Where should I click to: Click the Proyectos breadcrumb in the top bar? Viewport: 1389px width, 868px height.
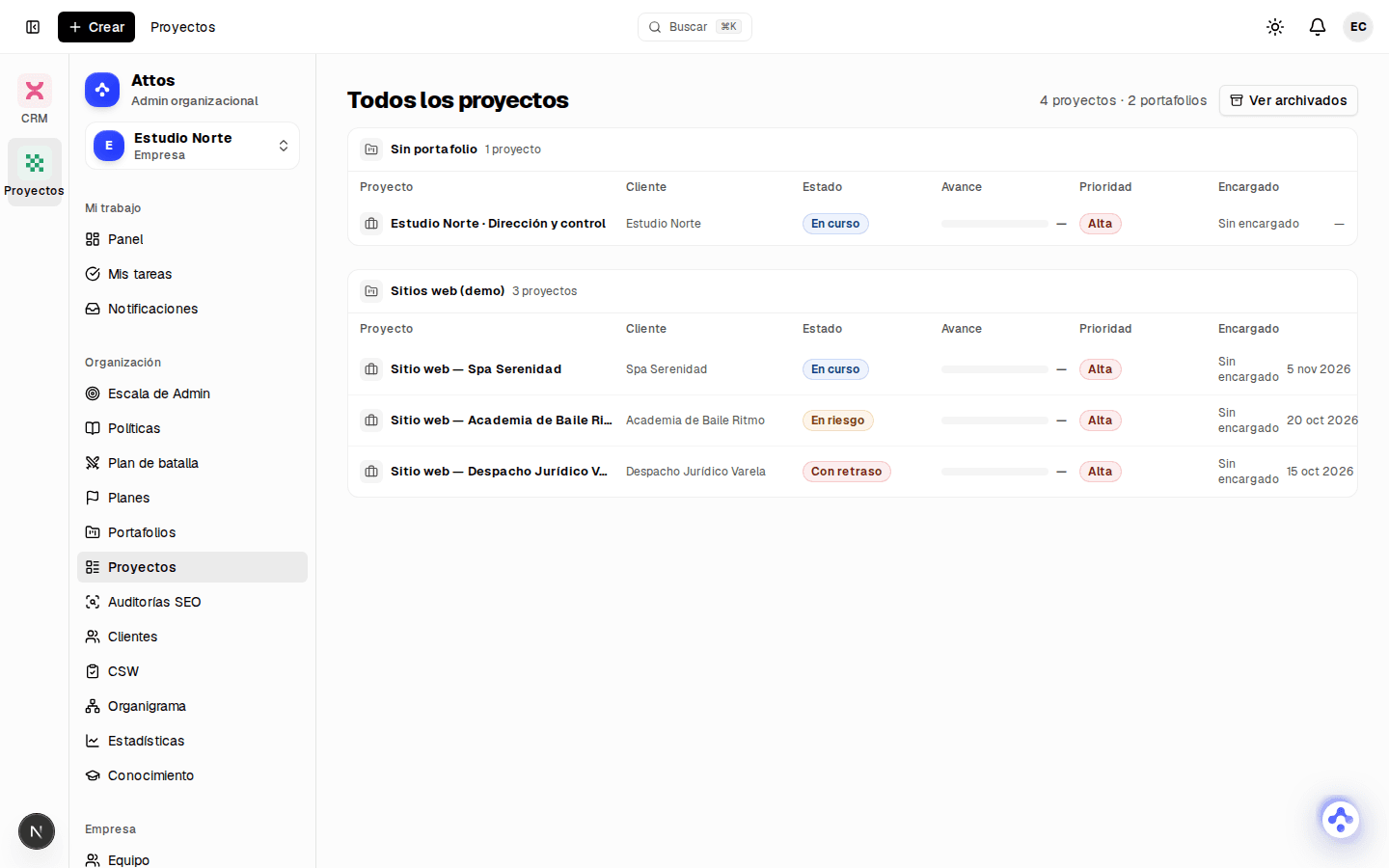point(183,27)
